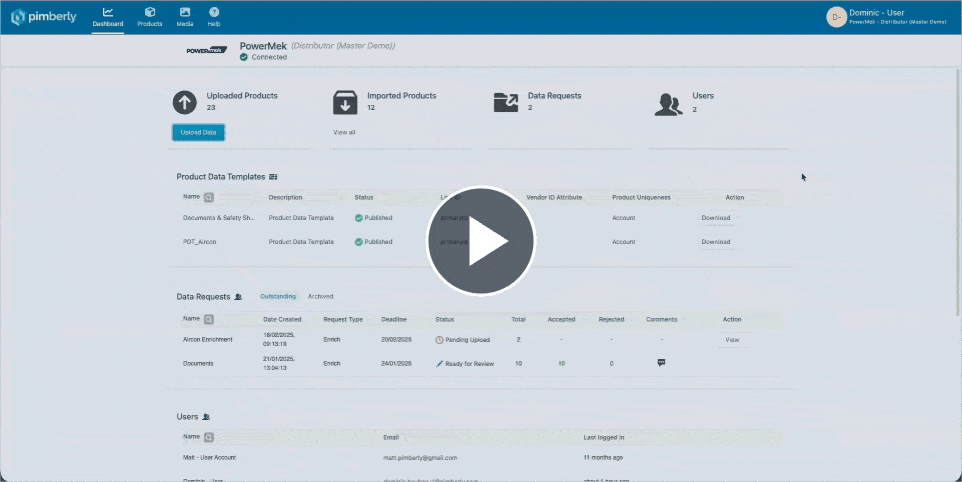Download Documents & Safety Sheets template
Image resolution: width=962 pixels, height=482 pixels.
pyautogui.click(x=715, y=218)
